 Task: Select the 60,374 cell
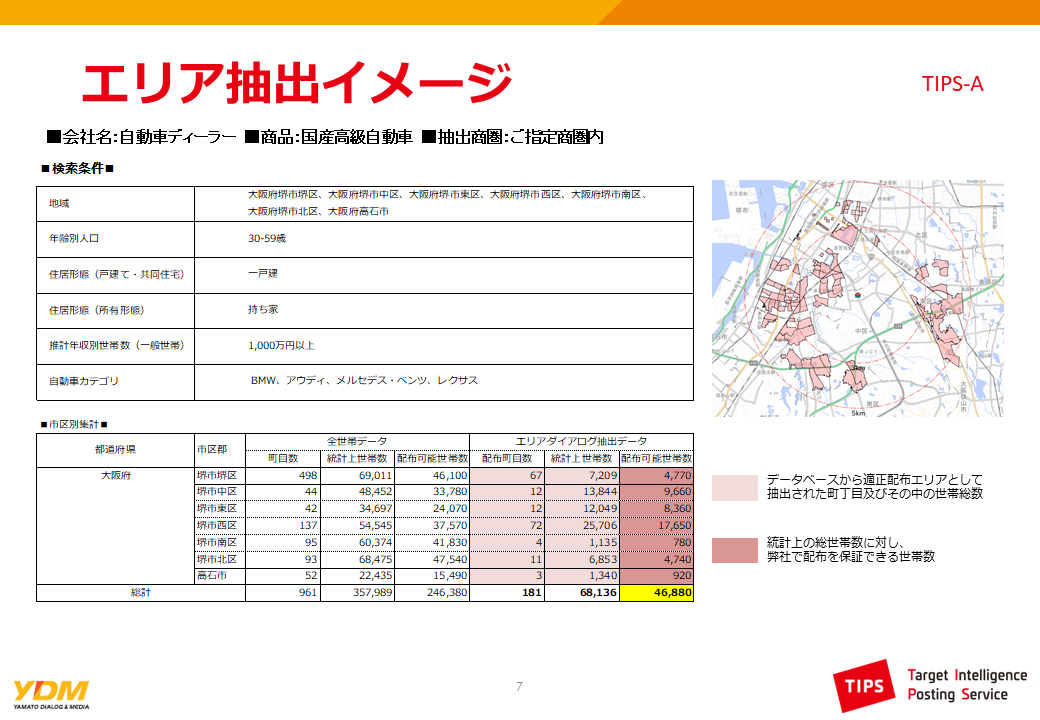point(358,542)
